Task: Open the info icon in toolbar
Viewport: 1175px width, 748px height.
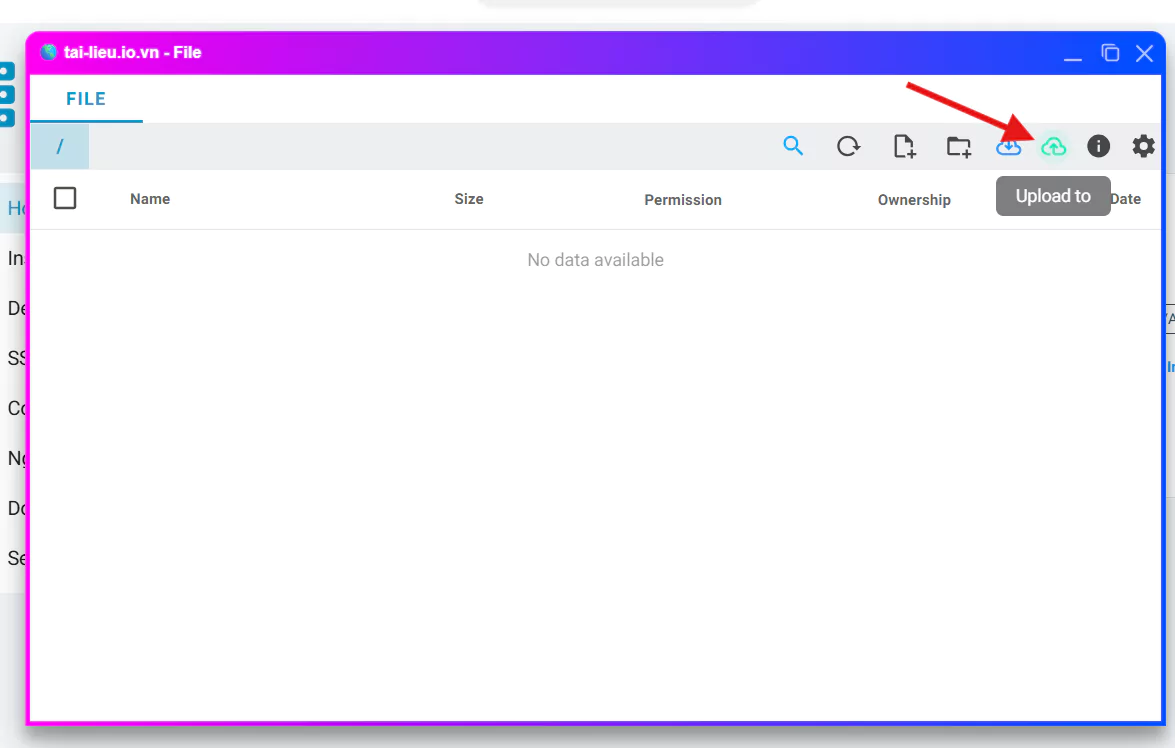Action: tap(1098, 147)
